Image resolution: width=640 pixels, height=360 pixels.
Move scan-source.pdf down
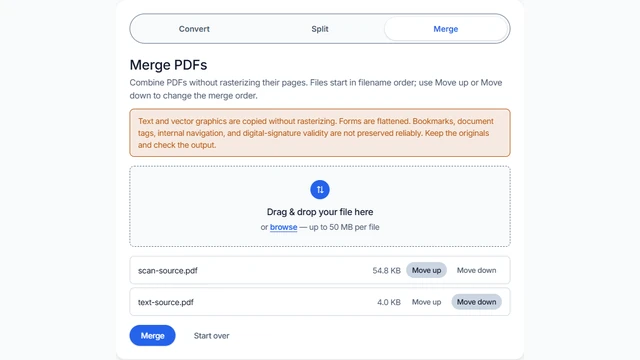[x=476, y=270]
